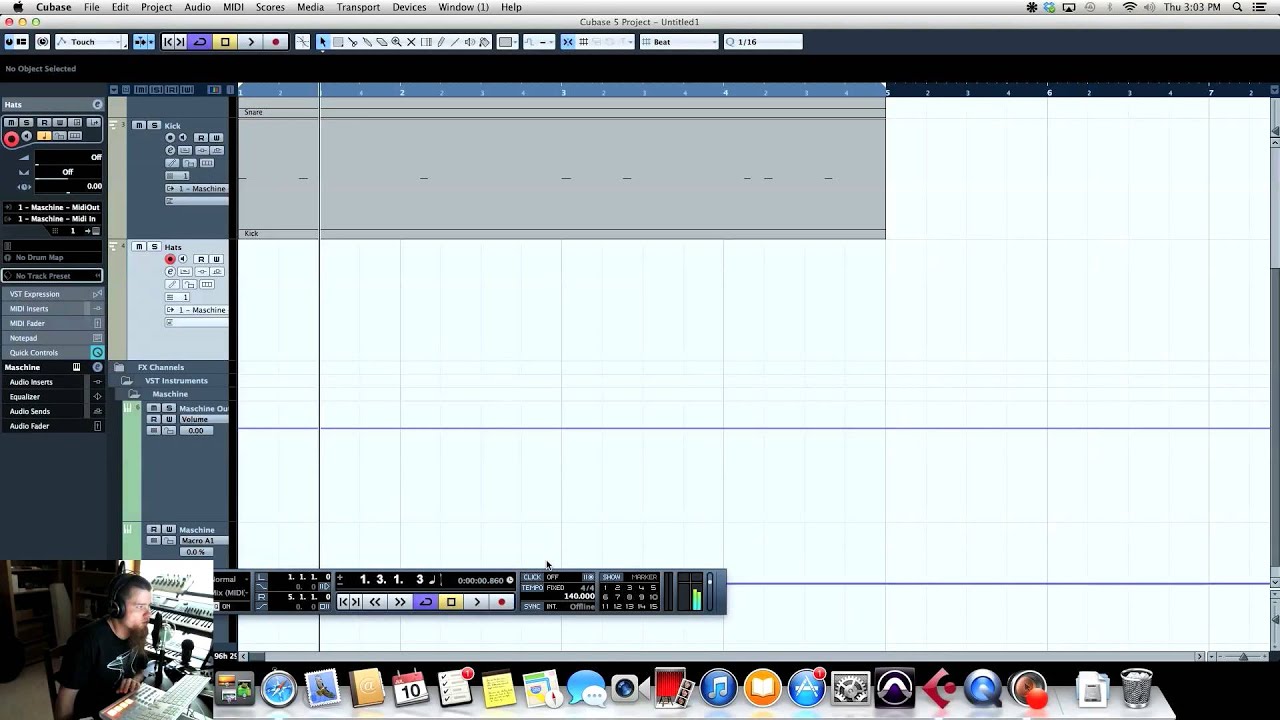1280x720 pixels.
Task: Select the Play speaker tool
Action: 470,42
